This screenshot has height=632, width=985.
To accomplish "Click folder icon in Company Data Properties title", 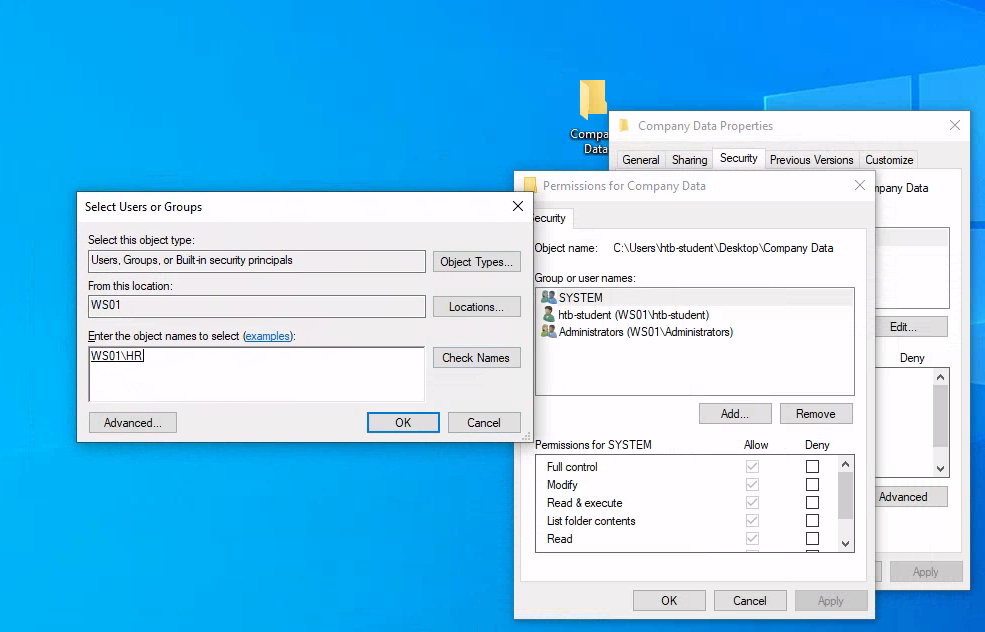I will (624, 126).
